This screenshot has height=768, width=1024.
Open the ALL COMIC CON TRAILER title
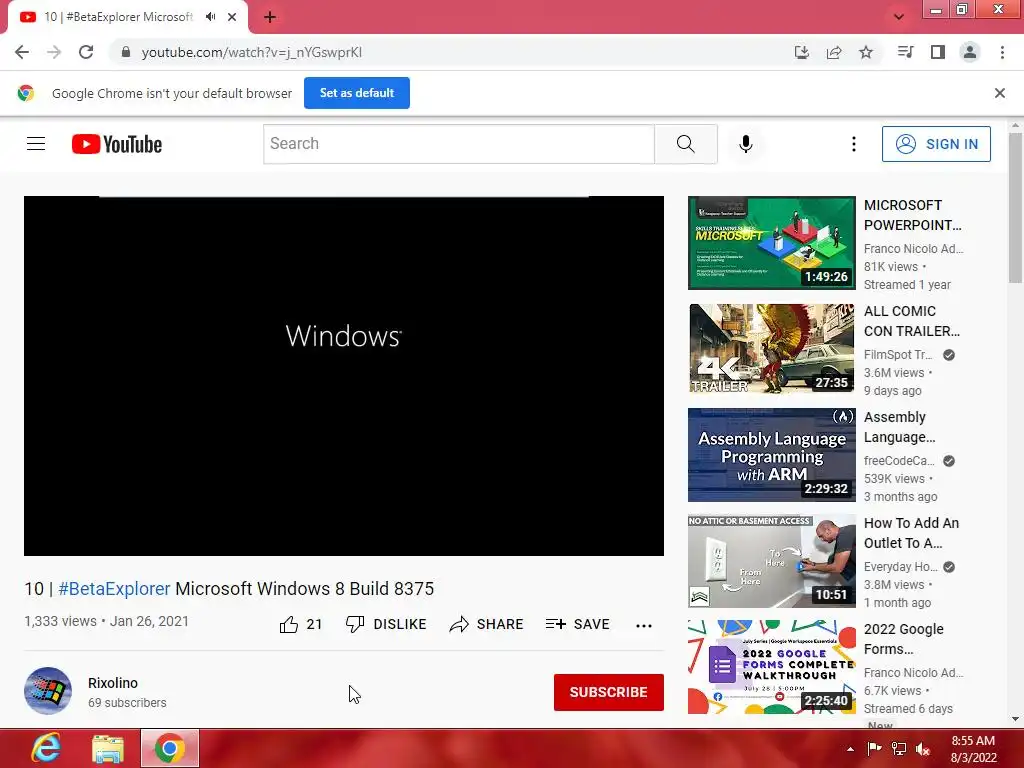[912, 321]
